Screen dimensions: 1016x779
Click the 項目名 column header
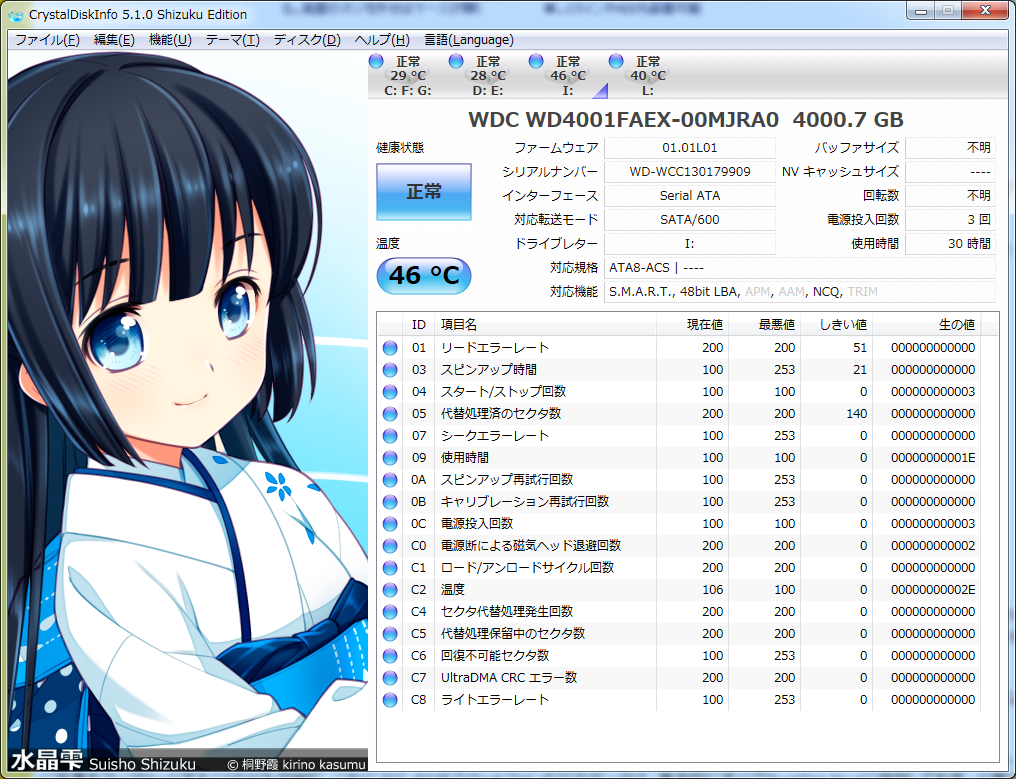pos(545,325)
